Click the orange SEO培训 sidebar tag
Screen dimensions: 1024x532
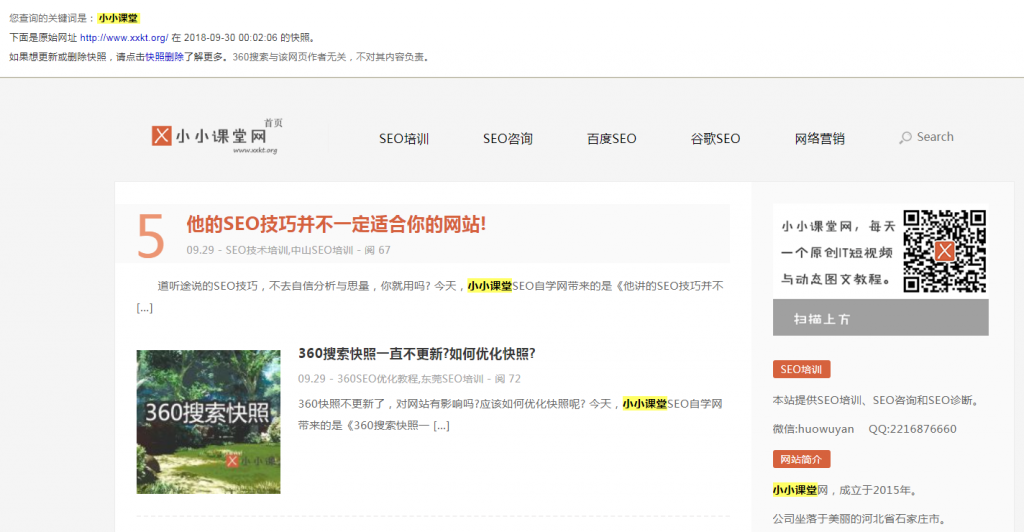(x=801, y=369)
